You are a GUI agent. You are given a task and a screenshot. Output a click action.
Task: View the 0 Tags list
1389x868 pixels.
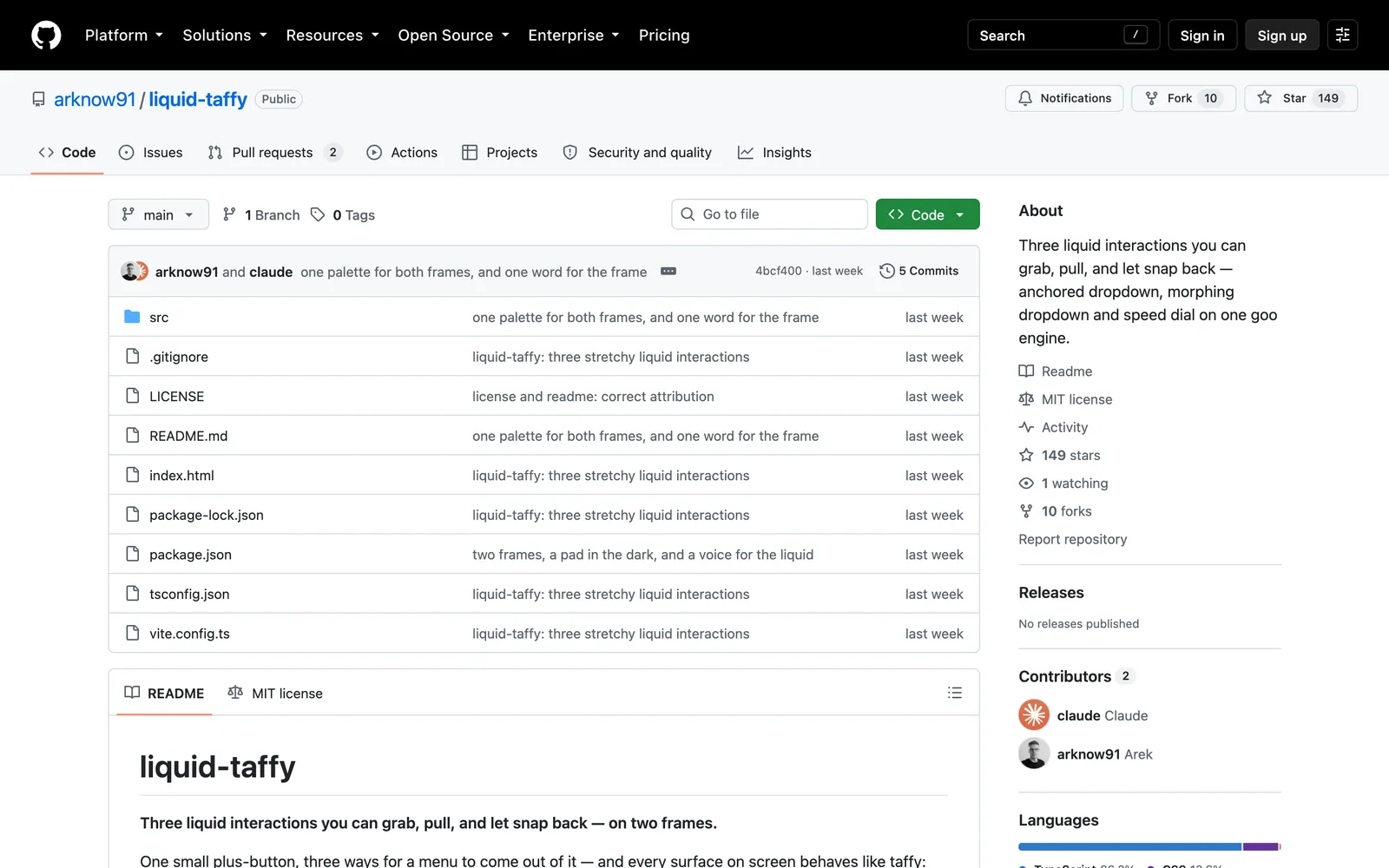[x=343, y=214]
